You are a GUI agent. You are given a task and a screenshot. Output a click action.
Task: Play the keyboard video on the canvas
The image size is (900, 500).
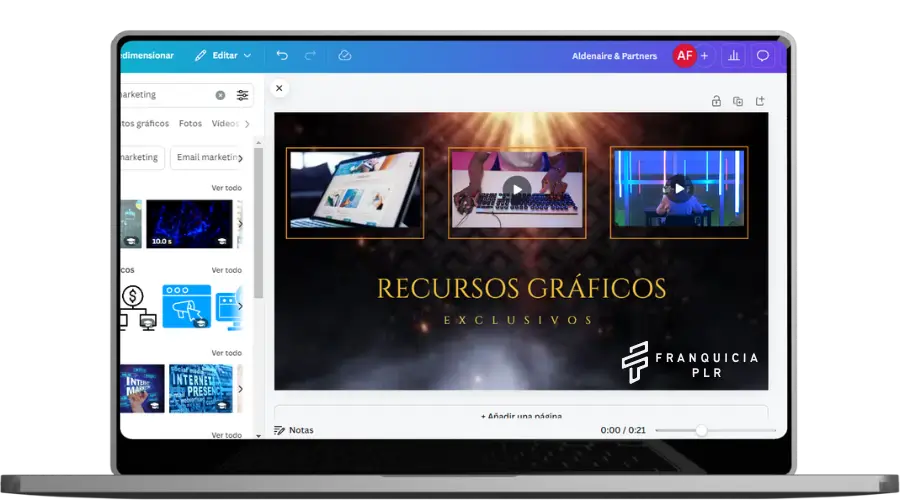coord(517,189)
